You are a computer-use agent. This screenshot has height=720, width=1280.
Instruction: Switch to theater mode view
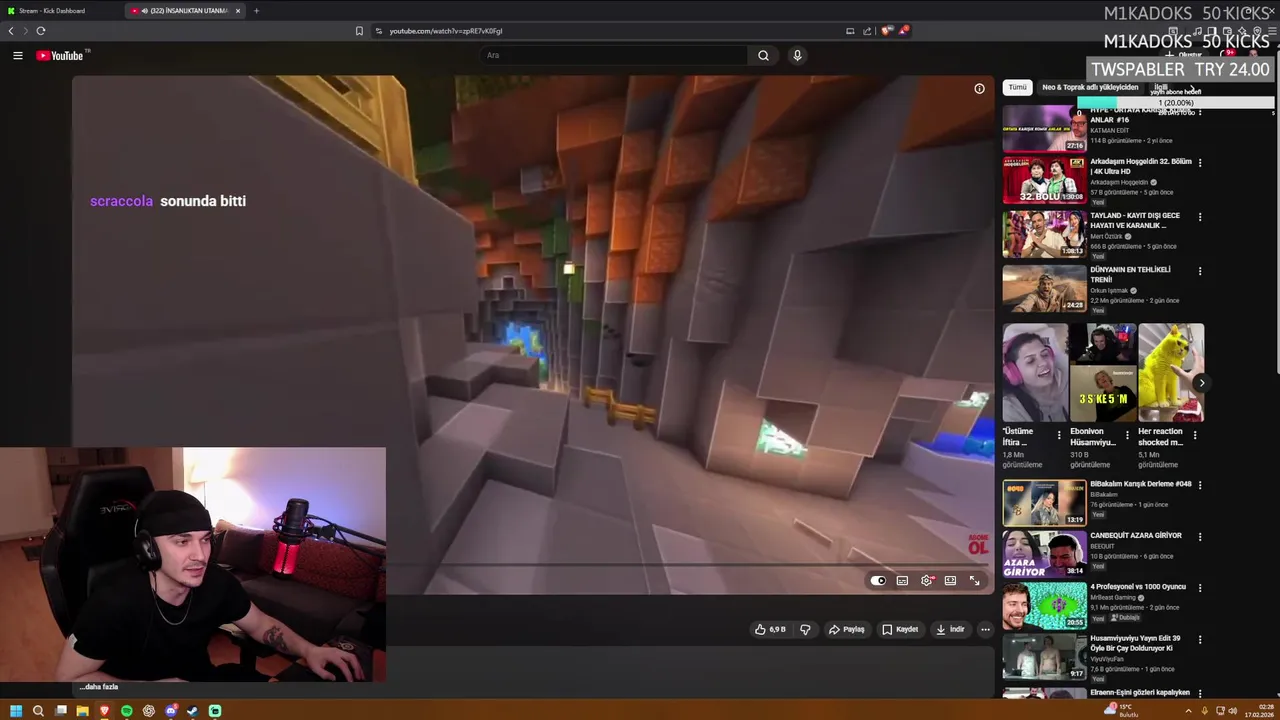[950, 580]
